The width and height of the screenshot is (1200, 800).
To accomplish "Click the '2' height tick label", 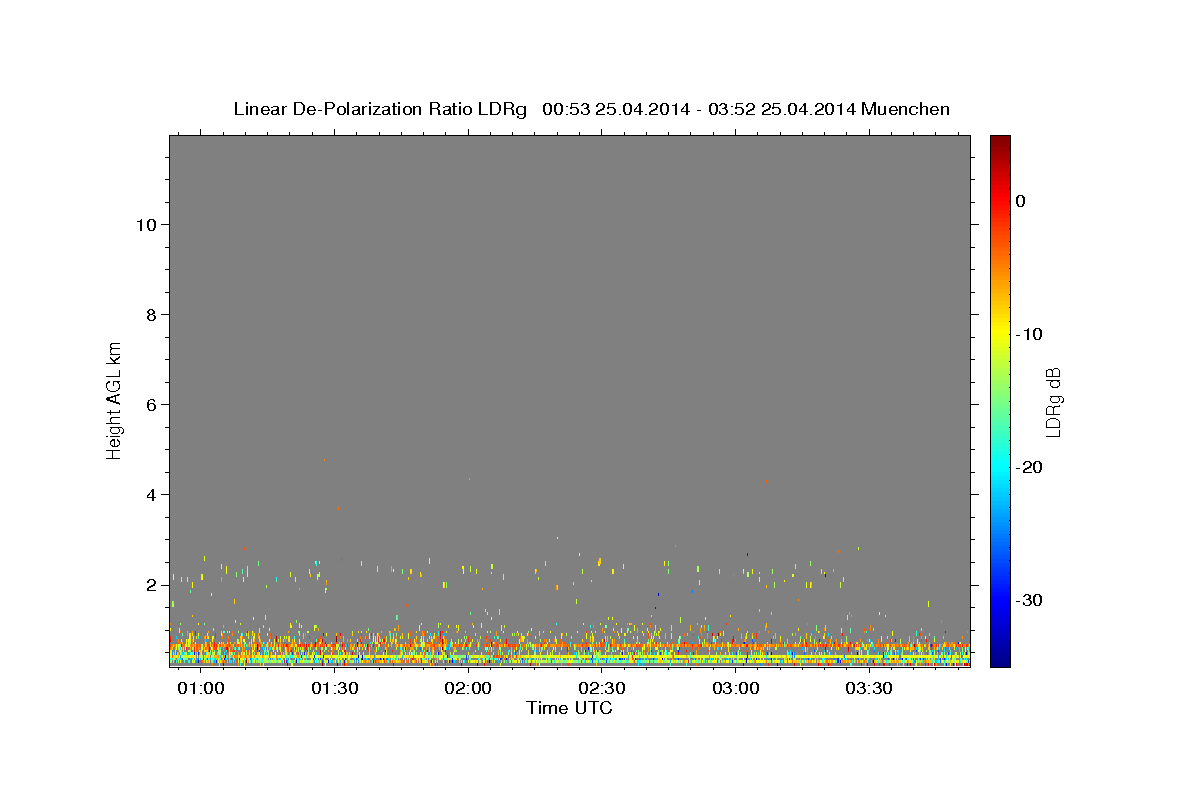I will [x=150, y=585].
